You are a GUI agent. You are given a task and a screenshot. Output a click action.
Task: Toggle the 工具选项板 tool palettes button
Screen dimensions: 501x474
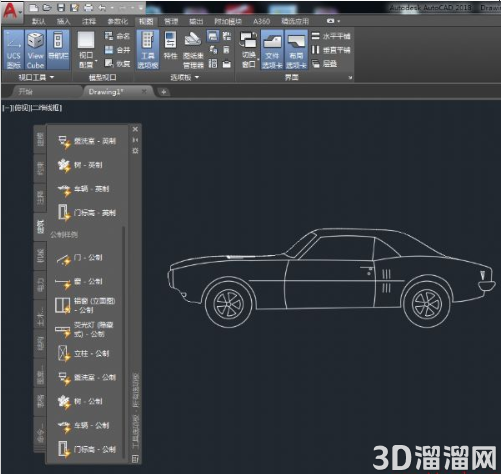click(x=148, y=50)
